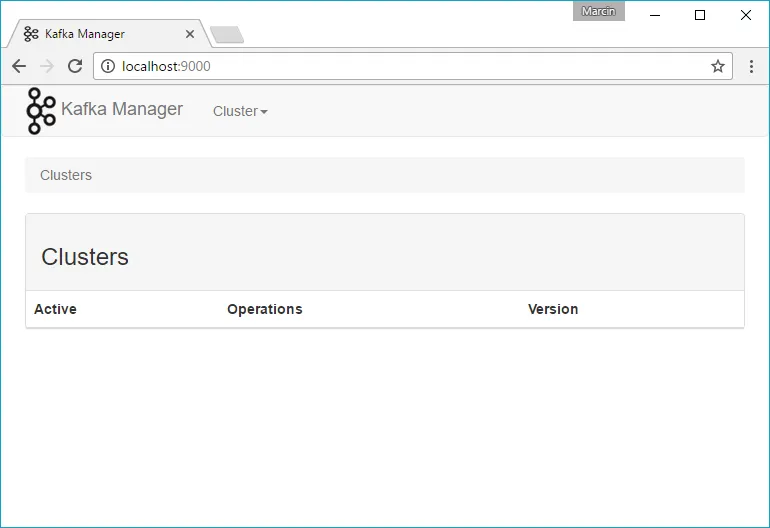Open the Chrome three-dot menu

coord(751,66)
